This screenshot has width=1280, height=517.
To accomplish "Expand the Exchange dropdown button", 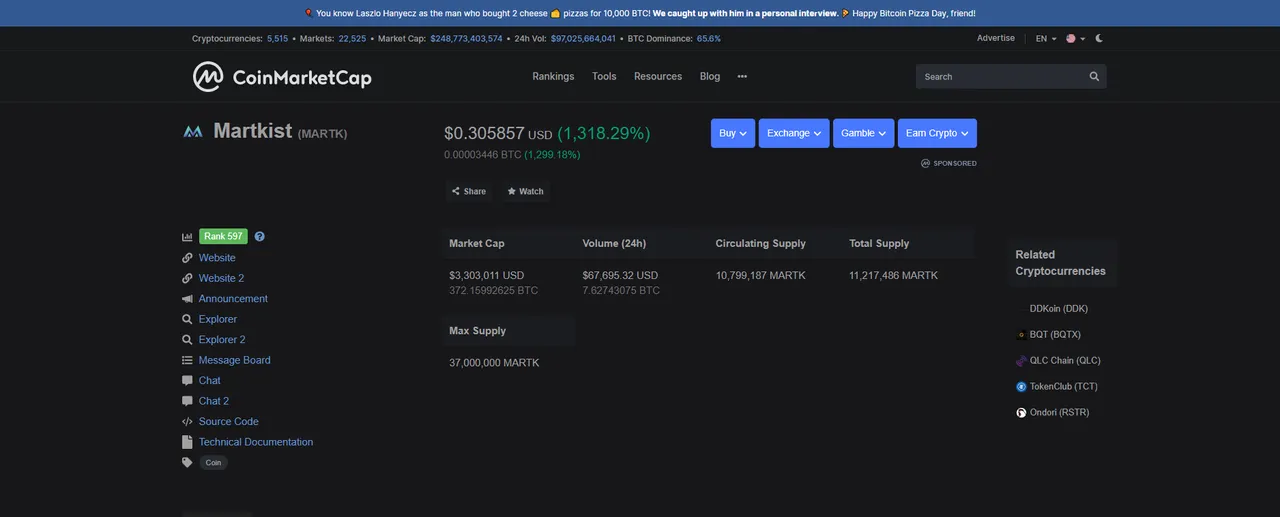I will [x=794, y=133].
